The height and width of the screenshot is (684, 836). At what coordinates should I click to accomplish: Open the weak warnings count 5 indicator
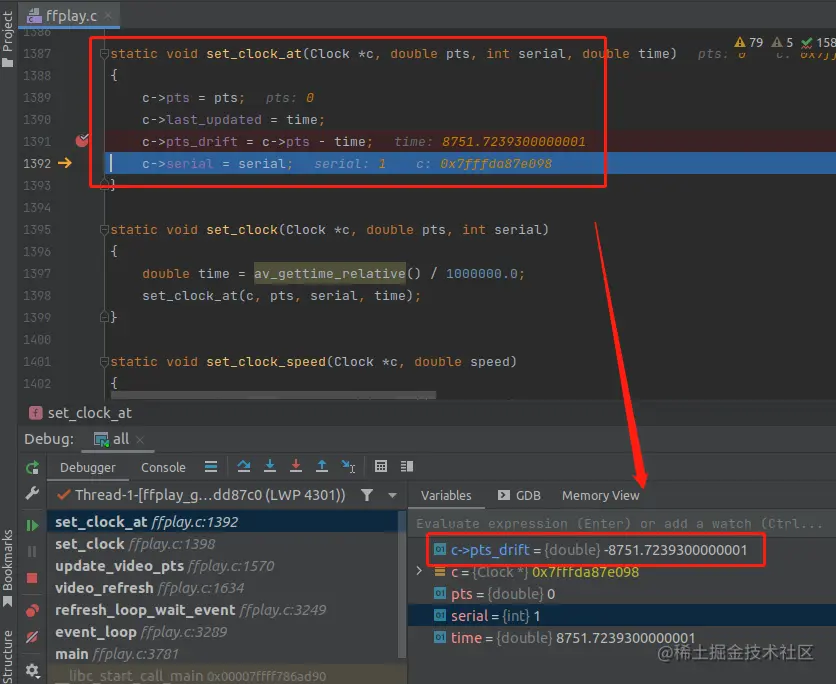pyautogui.click(x=782, y=42)
